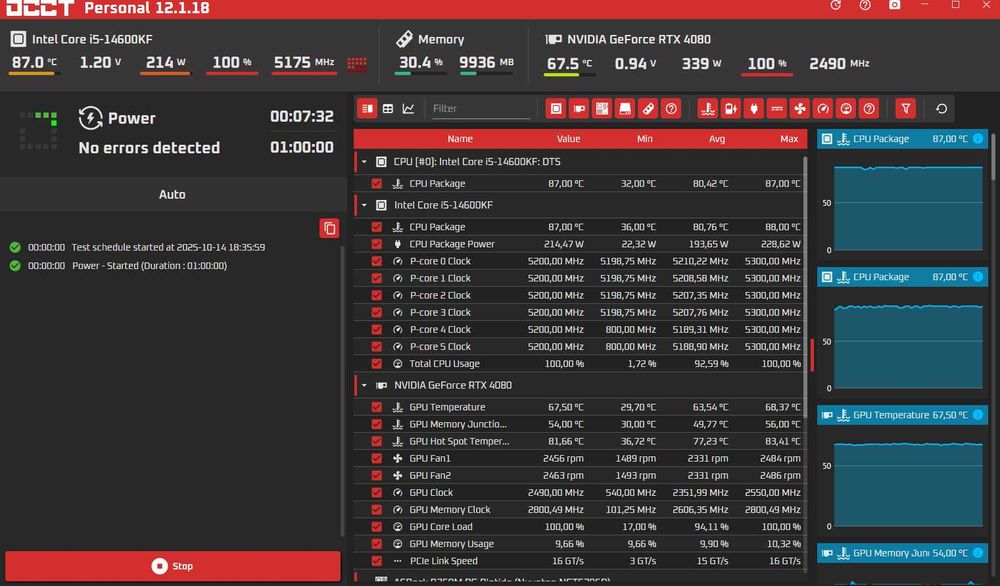The image size is (1000, 586).
Task: Uncheck the GPU Hot Spot Temperature checkbox
Action: tap(376, 441)
